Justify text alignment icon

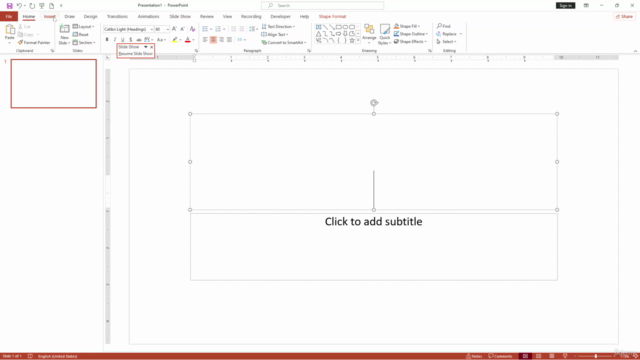coord(229,40)
